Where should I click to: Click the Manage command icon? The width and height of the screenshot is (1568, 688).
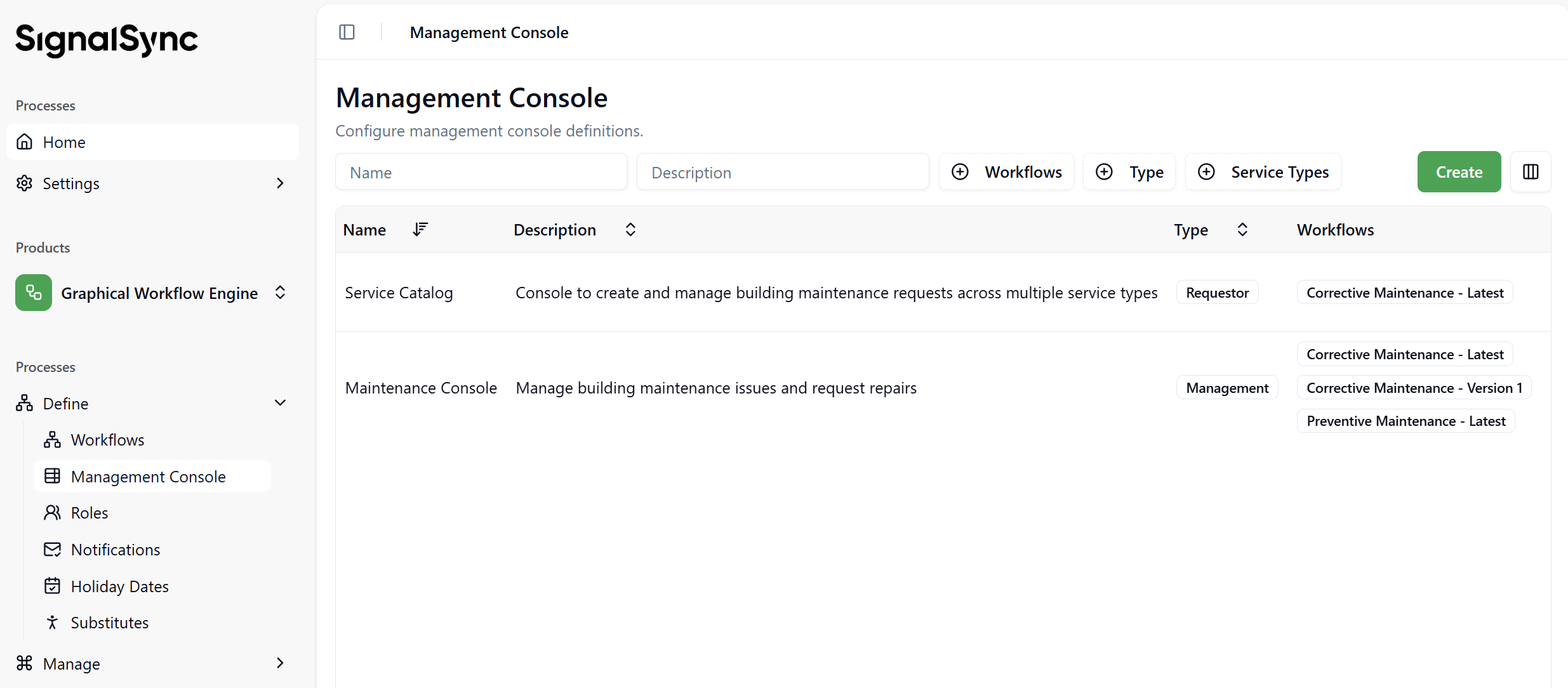click(x=25, y=663)
